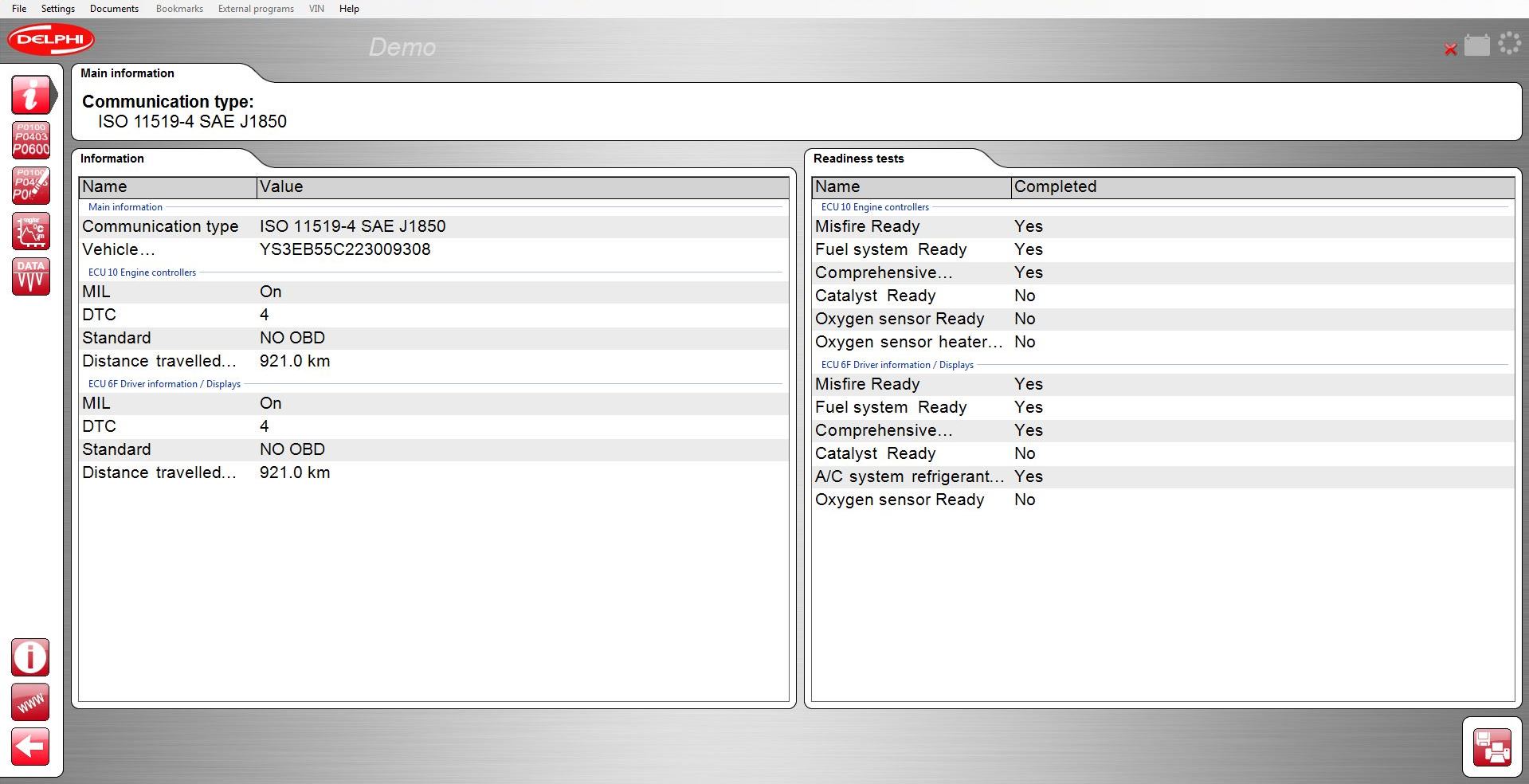Open the File menu

pyautogui.click(x=19, y=9)
